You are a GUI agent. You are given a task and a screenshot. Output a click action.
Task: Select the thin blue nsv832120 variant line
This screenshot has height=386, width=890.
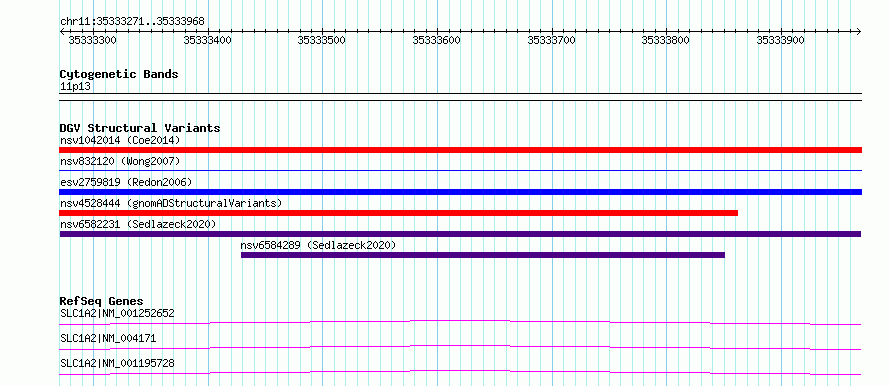coord(460,170)
